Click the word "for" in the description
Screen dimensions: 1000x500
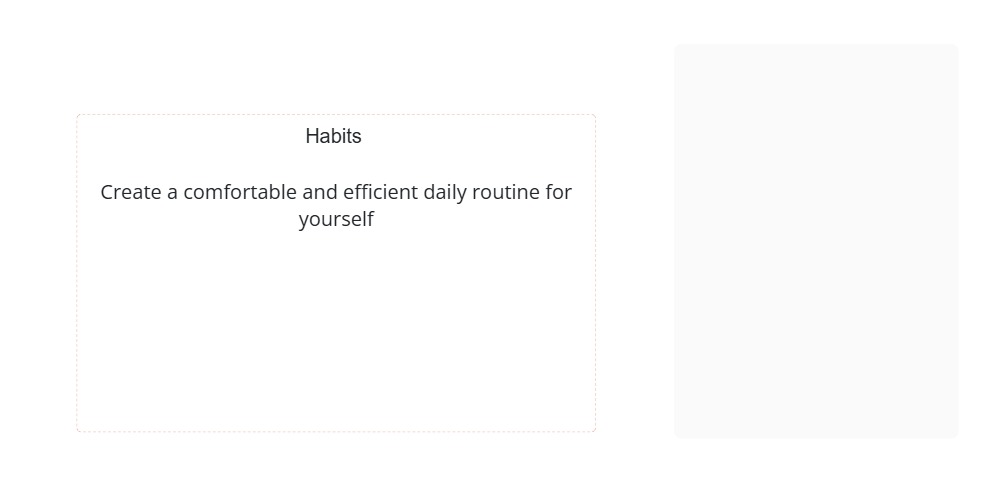tap(559, 192)
